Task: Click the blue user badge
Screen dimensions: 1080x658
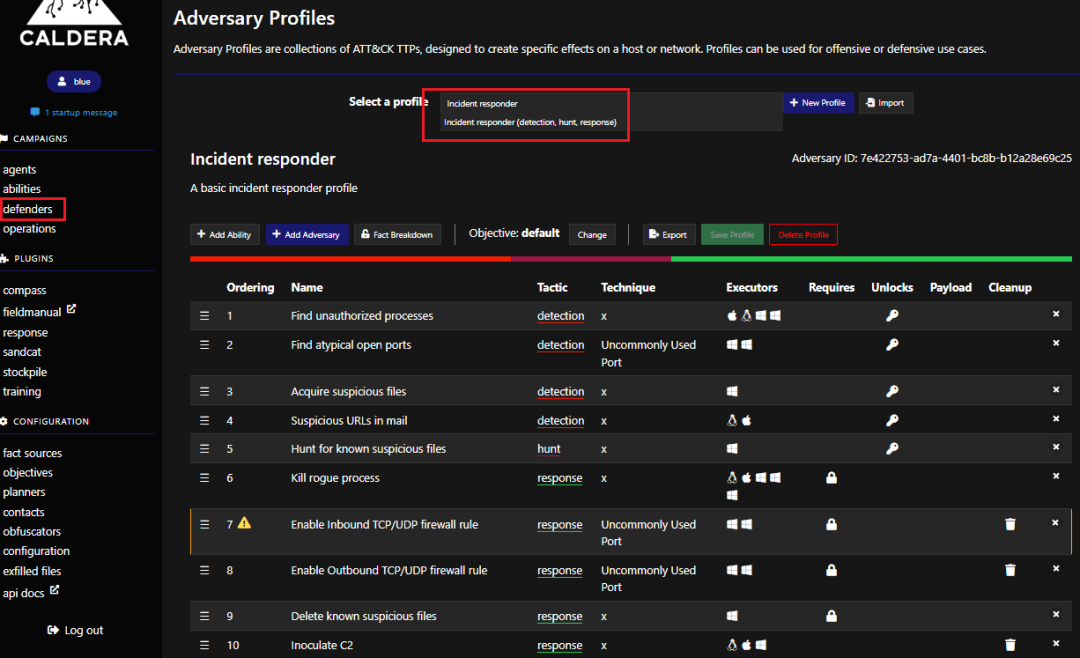Action: (x=74, y=81)
